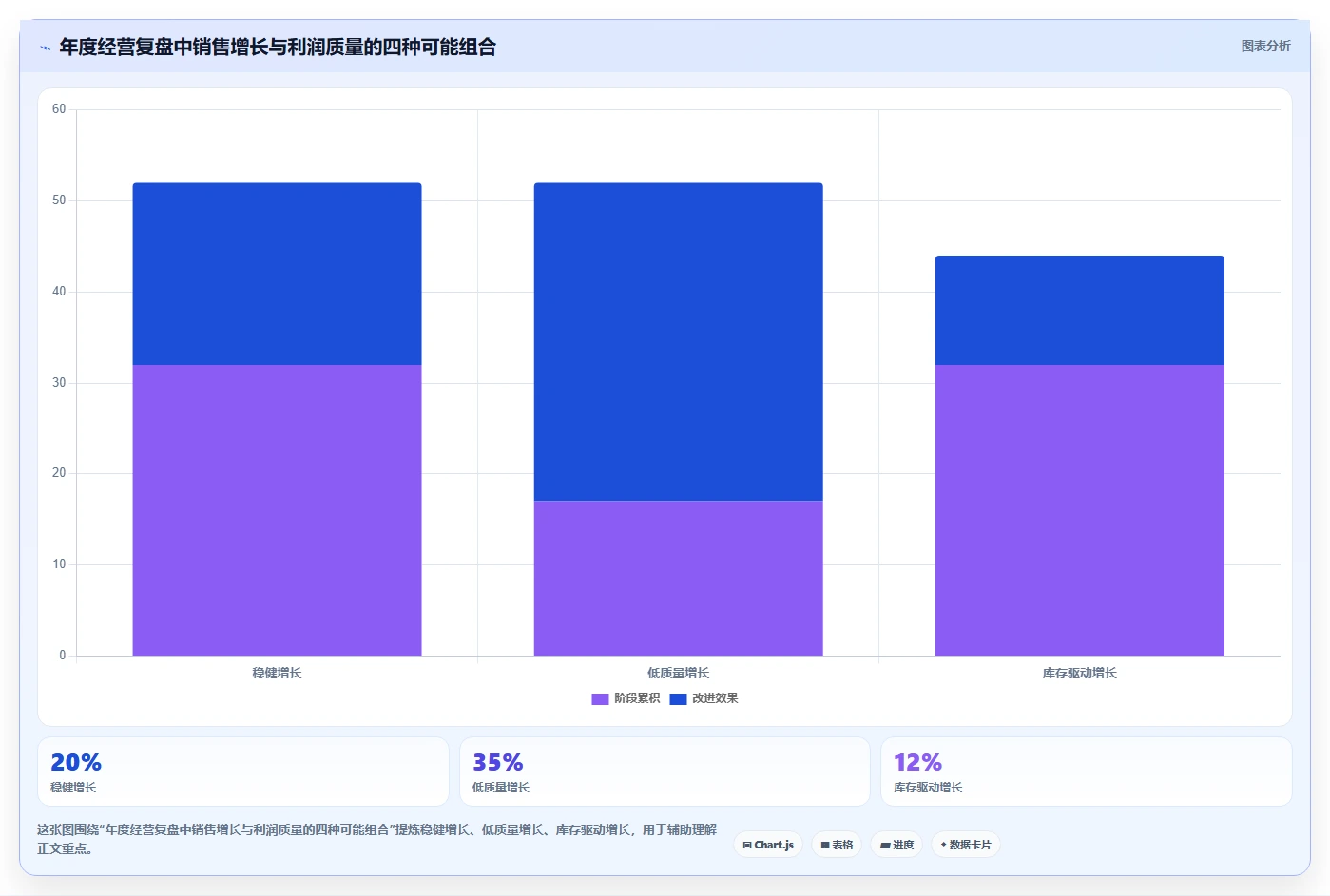Click the description paragraph below the cards

point(377,839)
